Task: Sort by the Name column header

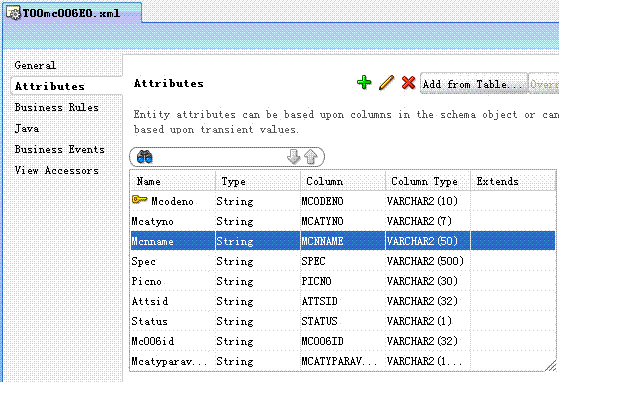Action: [172, 181]
